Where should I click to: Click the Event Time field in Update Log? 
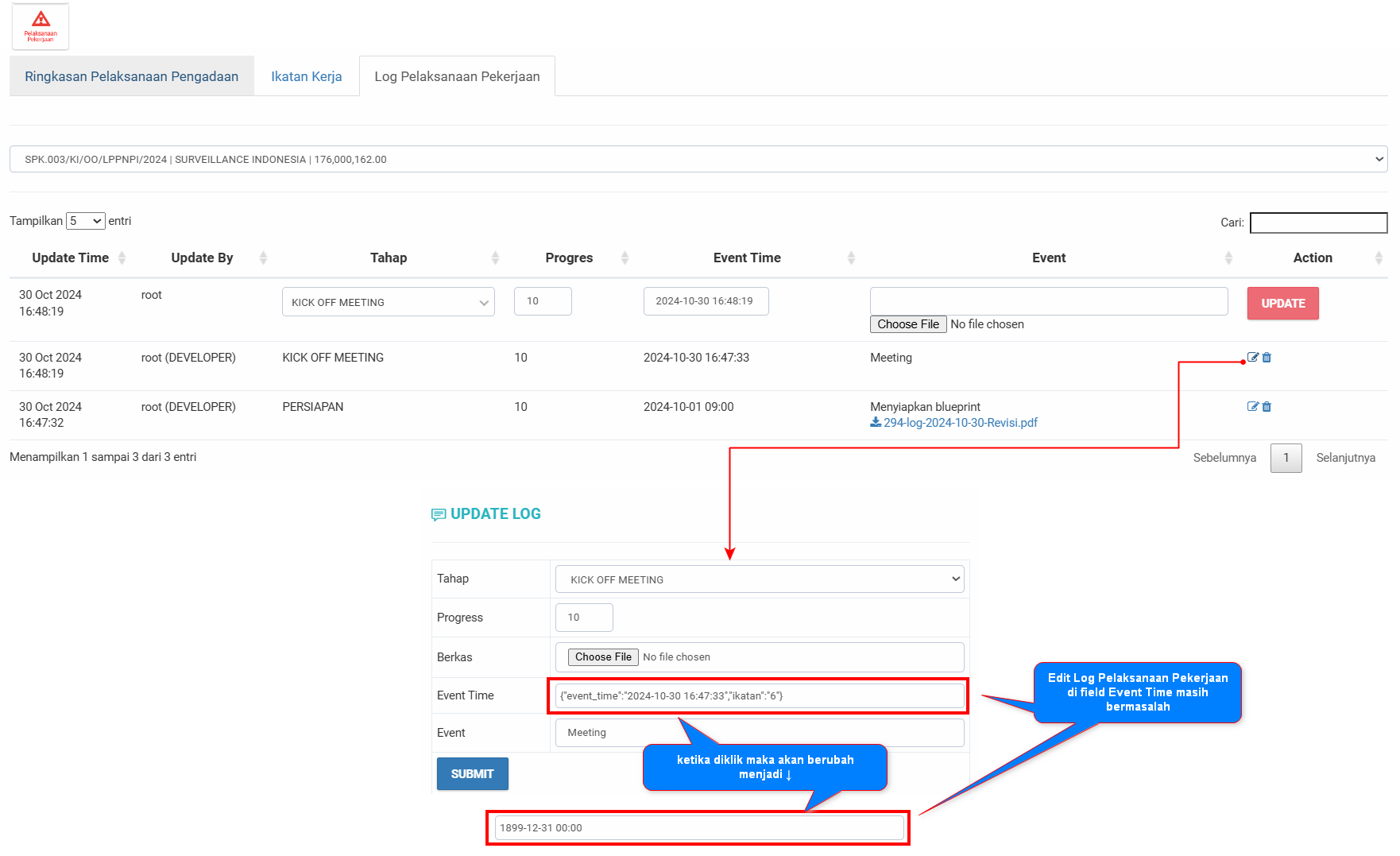click(x=759, y=696)
